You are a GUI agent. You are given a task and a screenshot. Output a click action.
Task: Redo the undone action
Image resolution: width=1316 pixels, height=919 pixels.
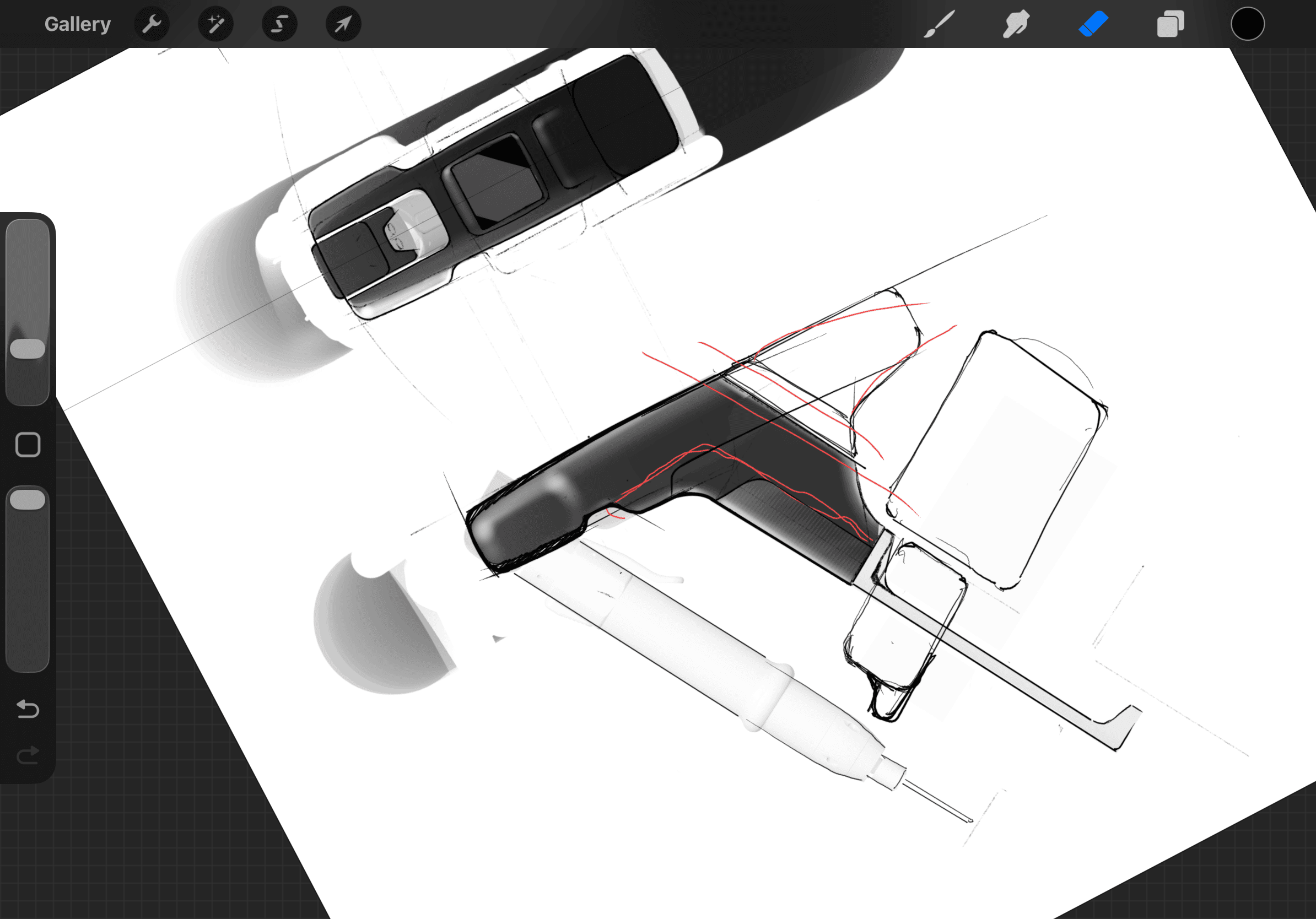(28, 755)
